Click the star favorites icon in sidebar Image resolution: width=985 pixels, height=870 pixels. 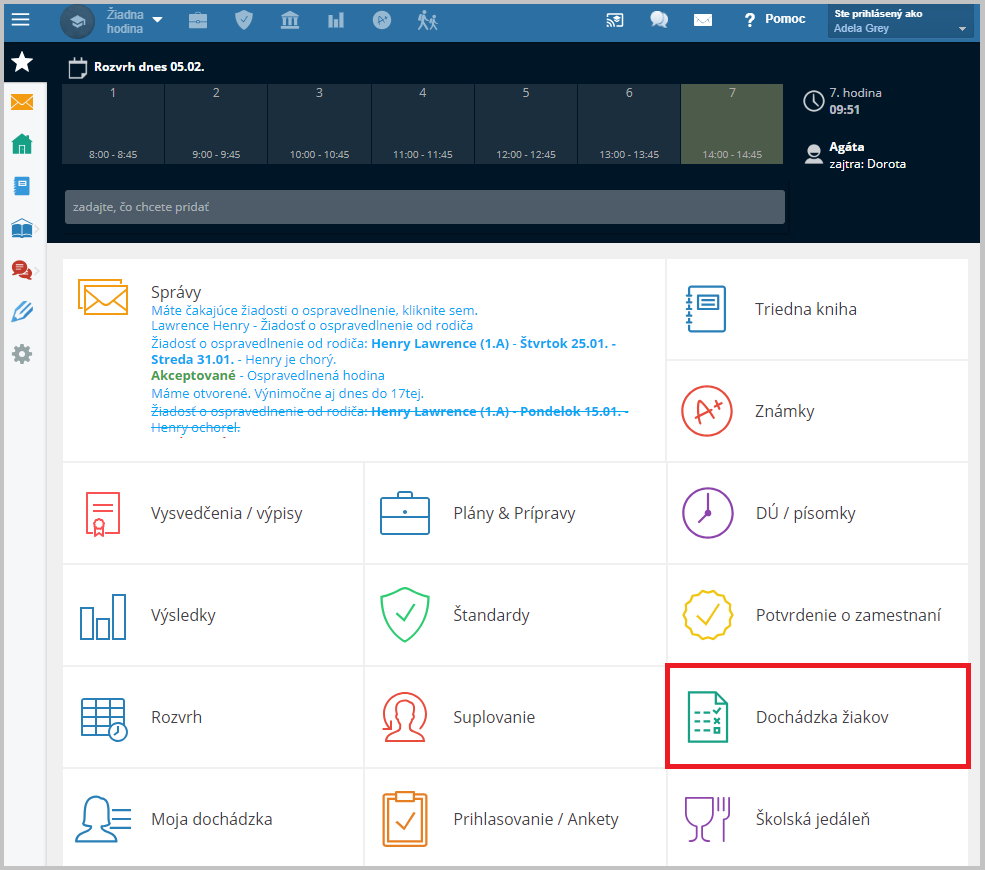(x=23, y=62)
